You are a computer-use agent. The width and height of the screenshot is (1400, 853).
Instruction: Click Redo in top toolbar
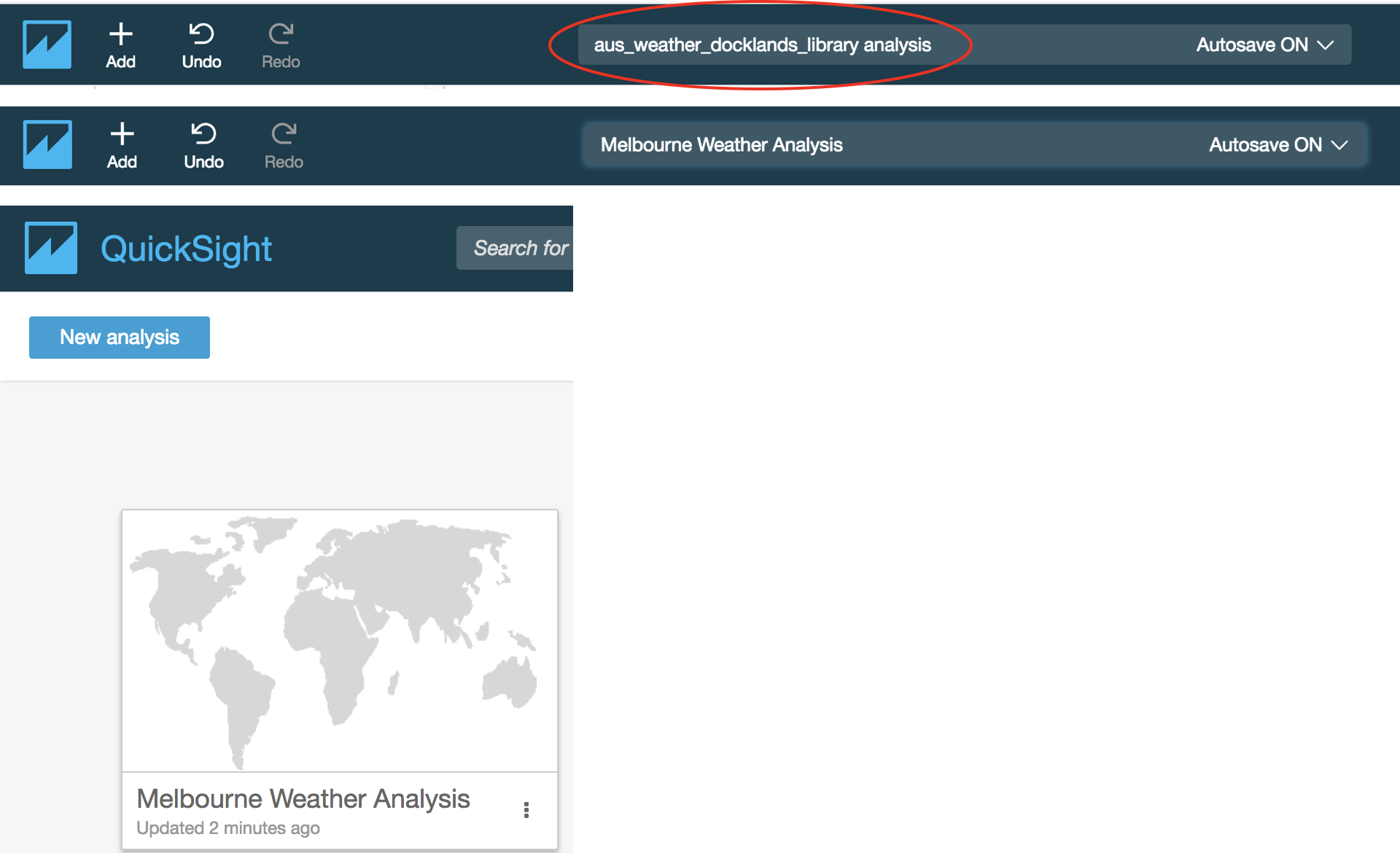tap(281, 45)
